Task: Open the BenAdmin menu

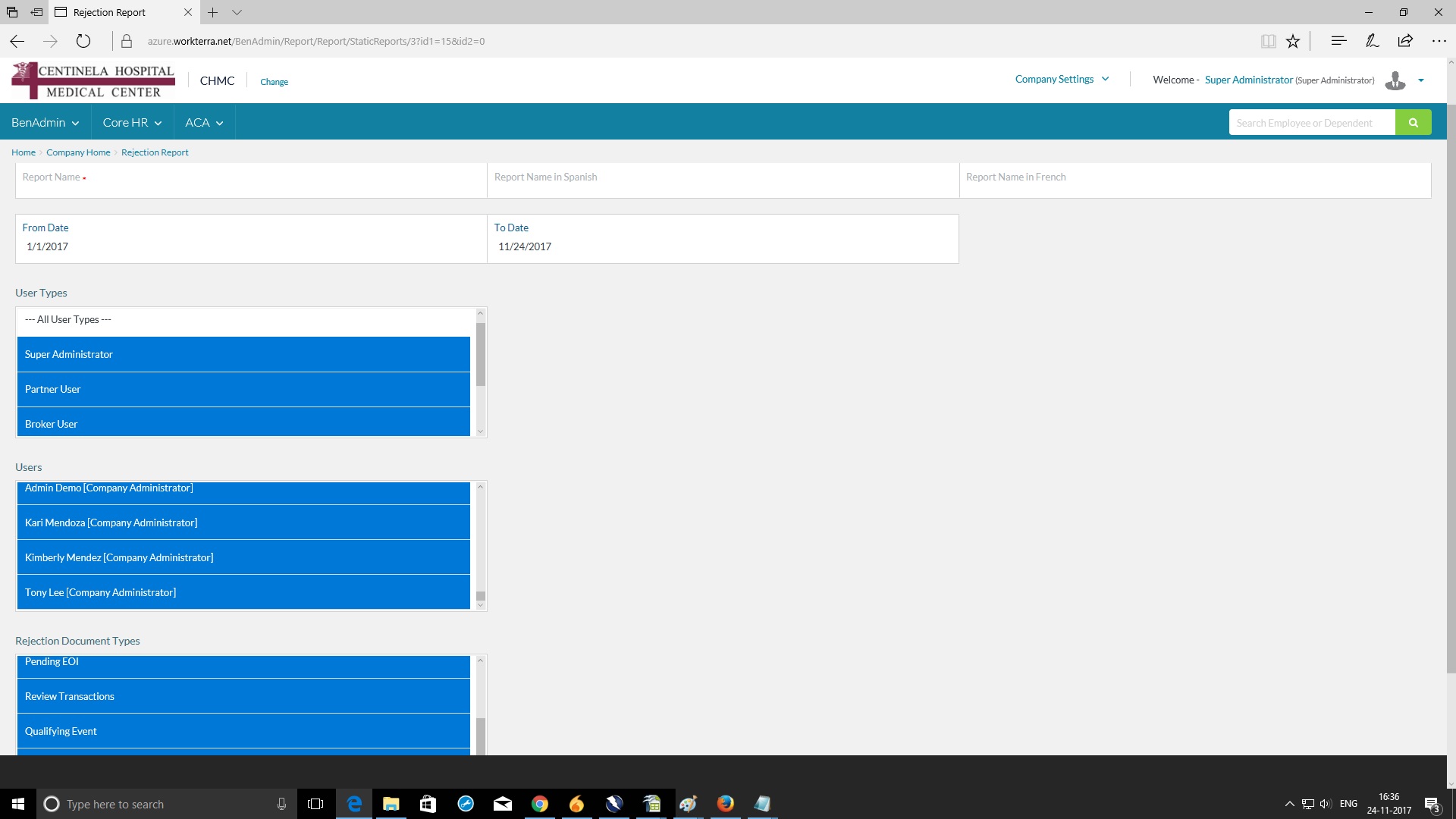Action: click(45, 122)
